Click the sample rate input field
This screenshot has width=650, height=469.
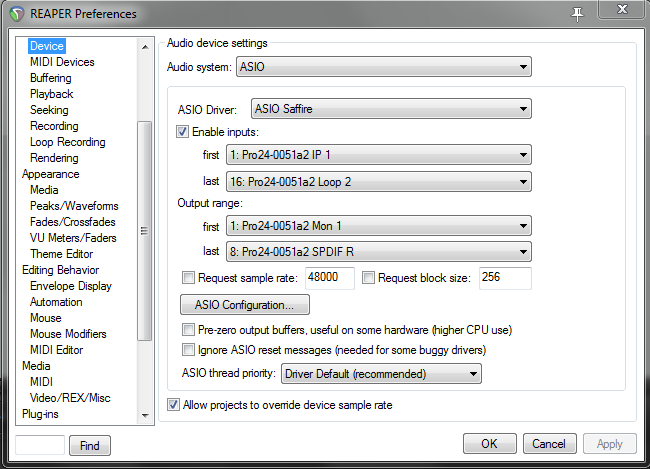(x=329, y=278)
